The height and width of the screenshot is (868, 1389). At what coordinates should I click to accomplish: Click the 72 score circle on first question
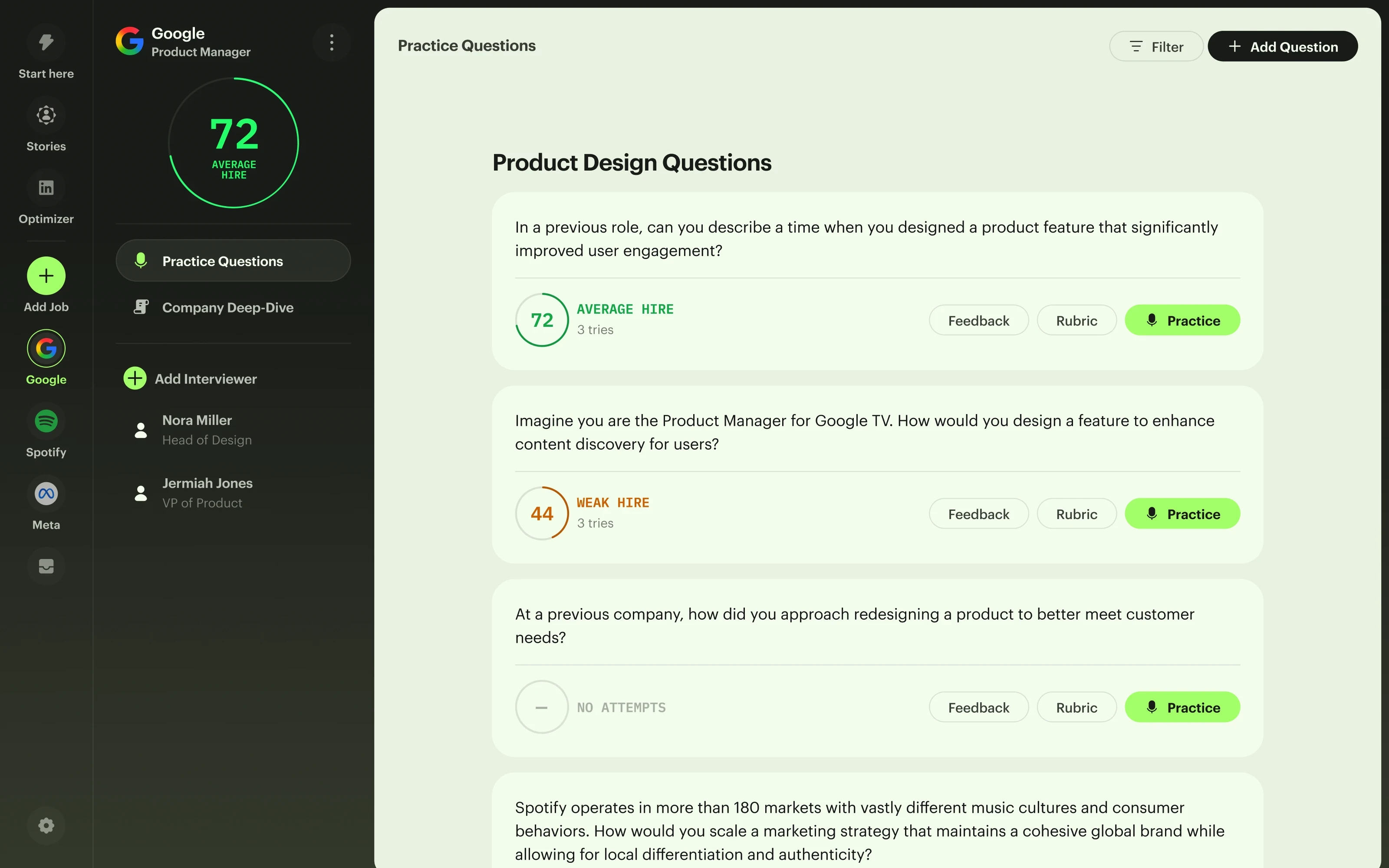tap(542, 320)
